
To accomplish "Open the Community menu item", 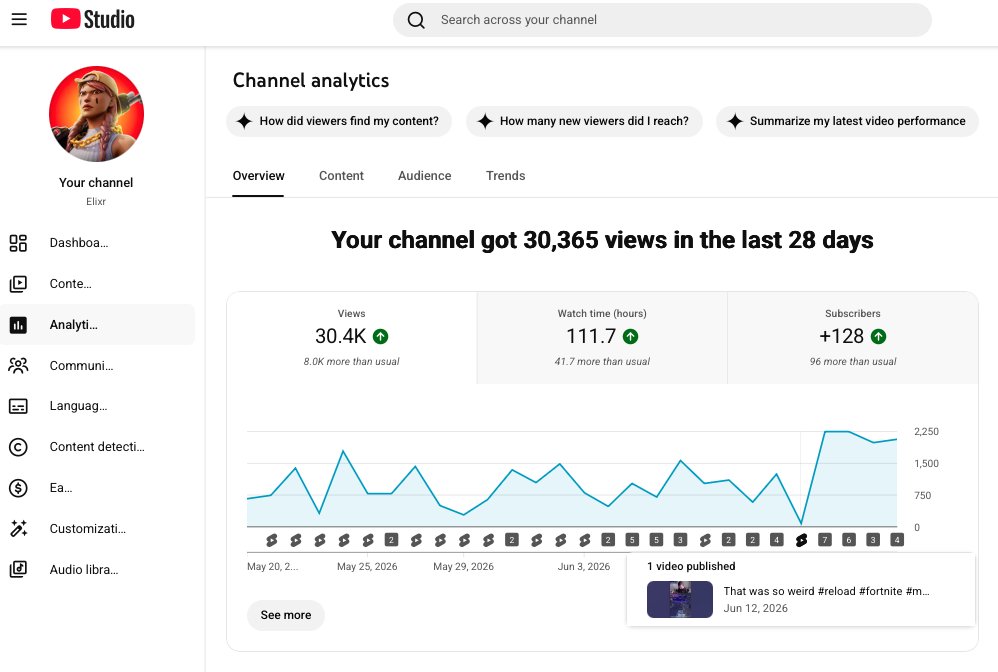I will pyautogui.click(x=97, y=365).
